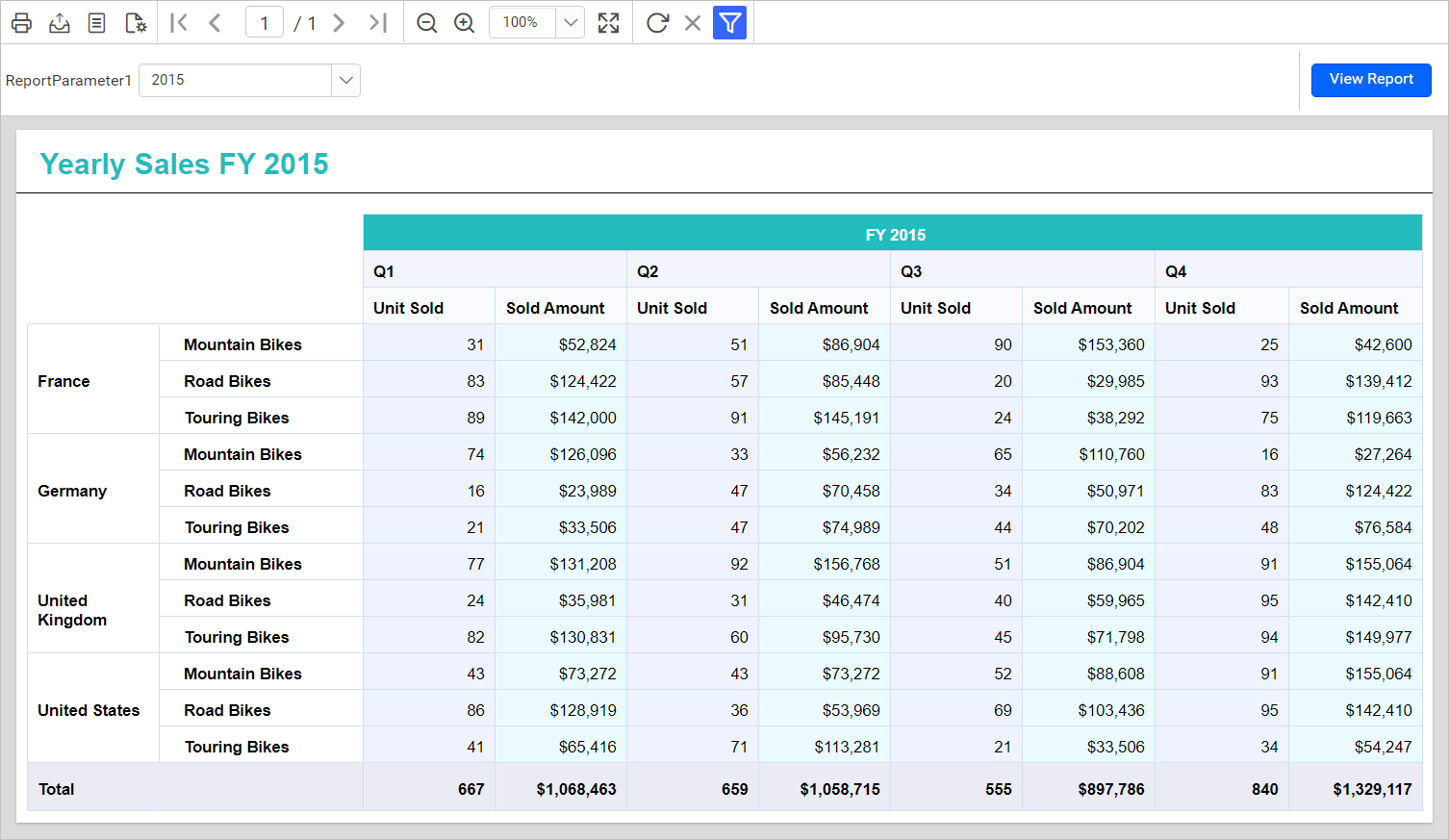Image resolution: width=1449 pixels, height=840 pixels.
Task: Click the $23,989 cell
Action: click(x=561, y=491)
